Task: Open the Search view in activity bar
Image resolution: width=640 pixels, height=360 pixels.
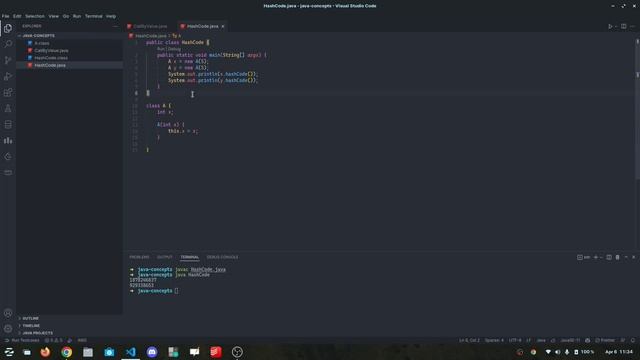Action: tap(8, 44)
